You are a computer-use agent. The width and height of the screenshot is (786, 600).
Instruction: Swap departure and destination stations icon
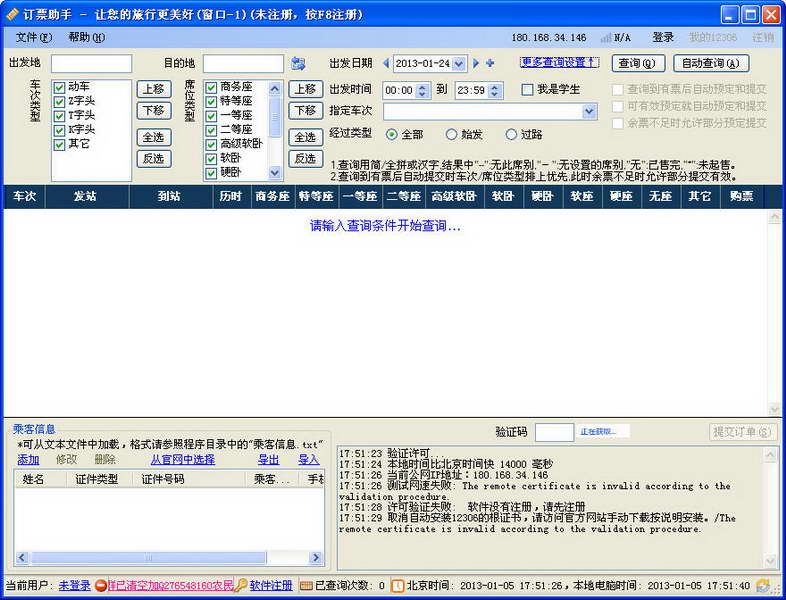pos(298,64)
